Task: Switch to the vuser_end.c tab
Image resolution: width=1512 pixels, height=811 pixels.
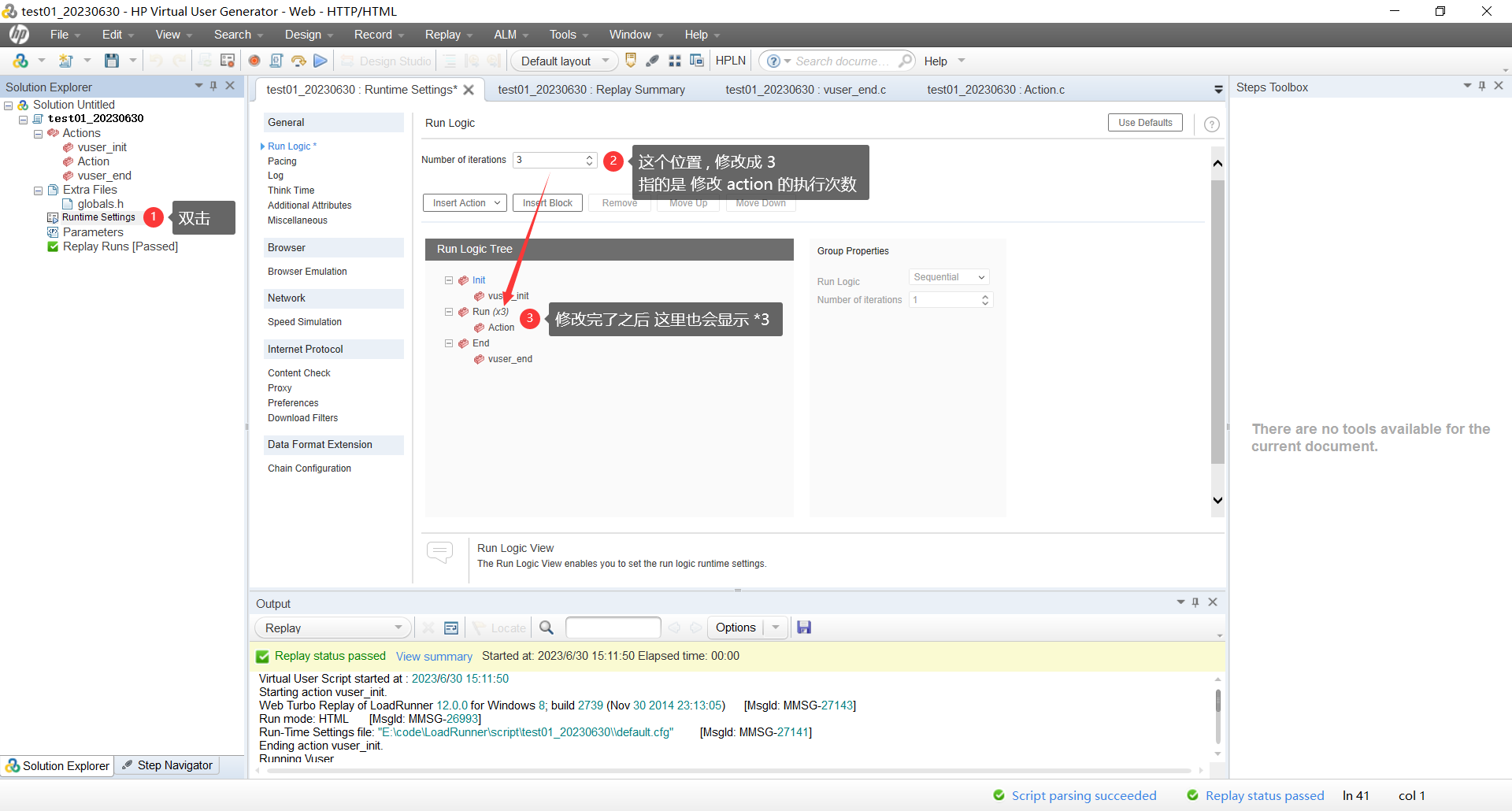Action: (x=806, y=90)
